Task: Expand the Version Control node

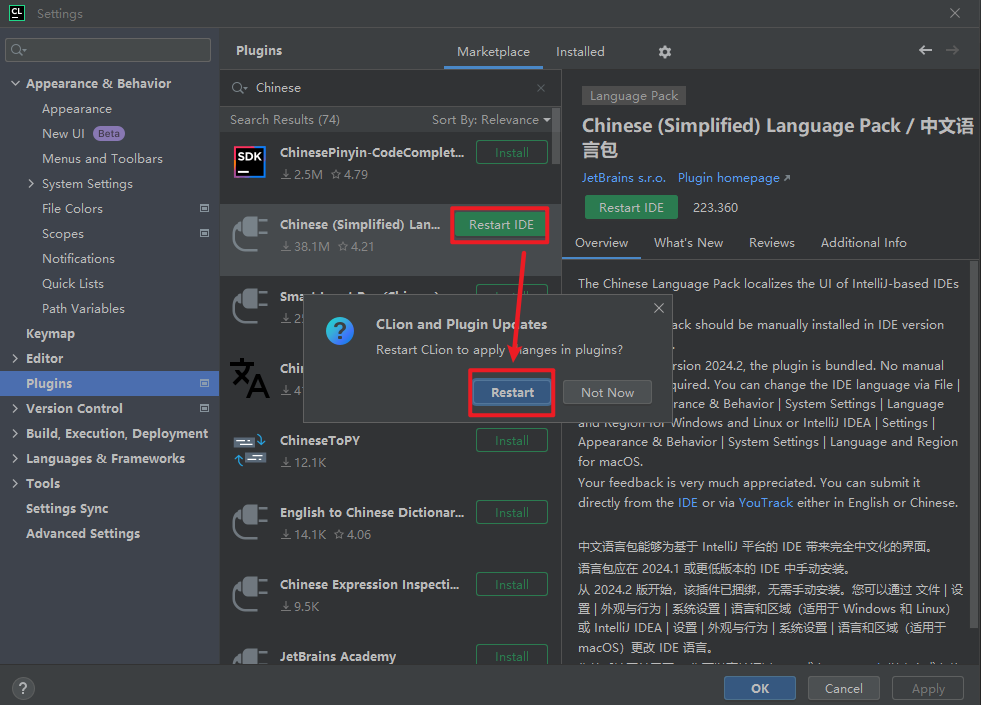Action: click(x=15, y=408)
